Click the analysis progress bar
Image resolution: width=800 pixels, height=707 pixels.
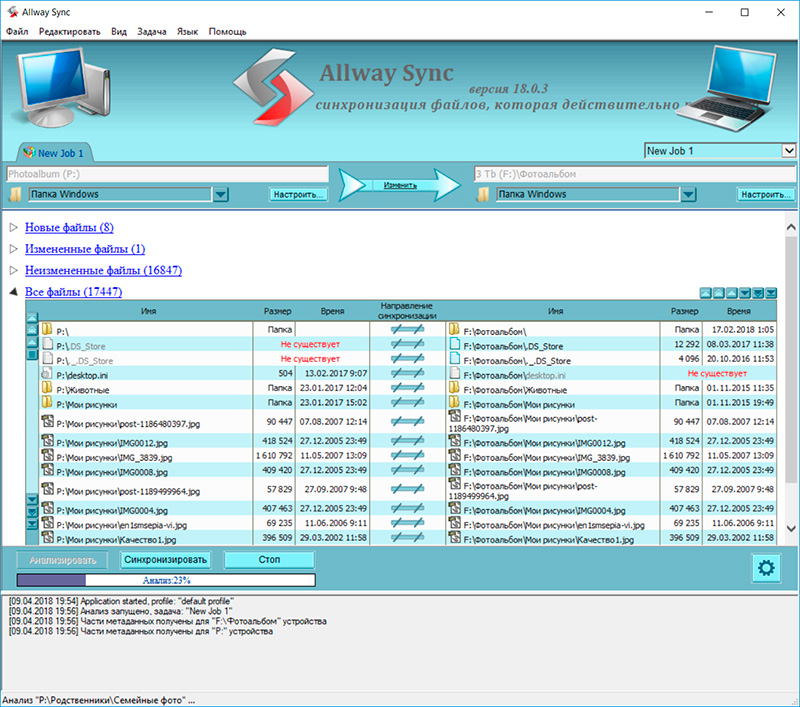pyautogui.click(x=165, y=580)
